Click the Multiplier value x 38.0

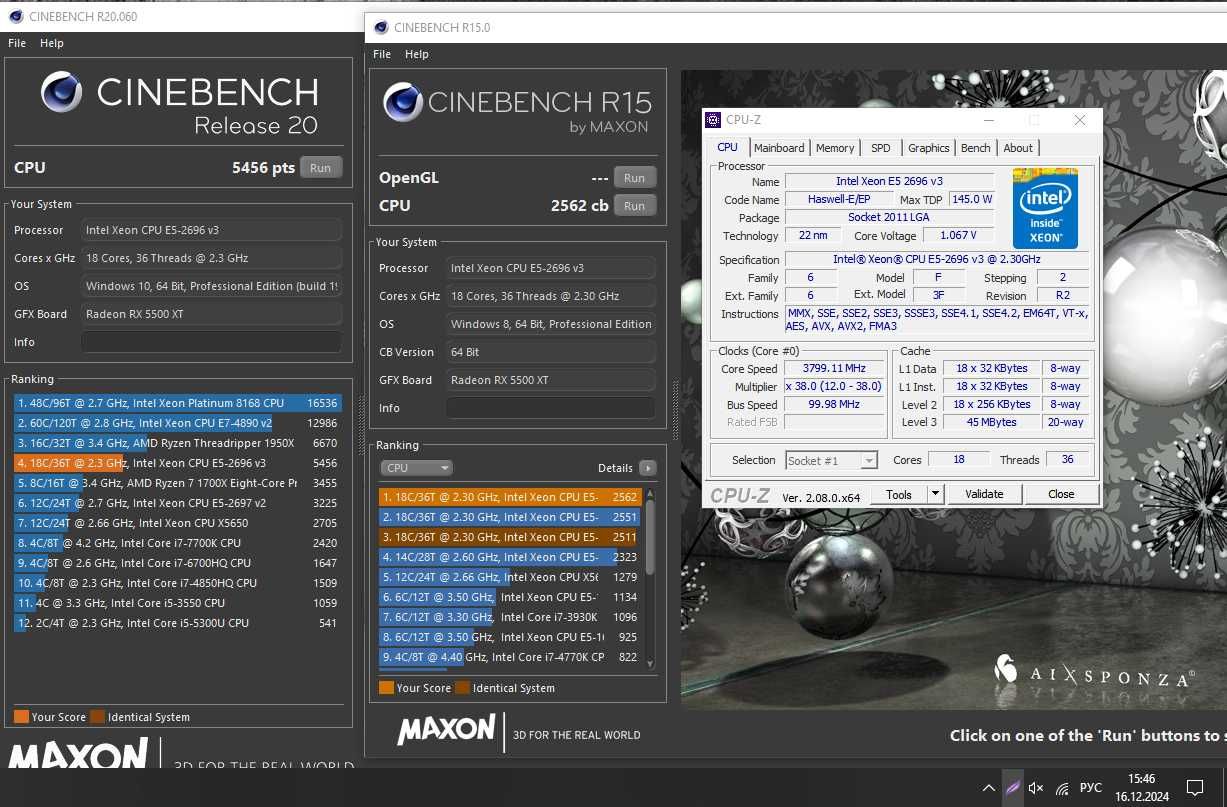pyautogui.click(x=834, y=386)
